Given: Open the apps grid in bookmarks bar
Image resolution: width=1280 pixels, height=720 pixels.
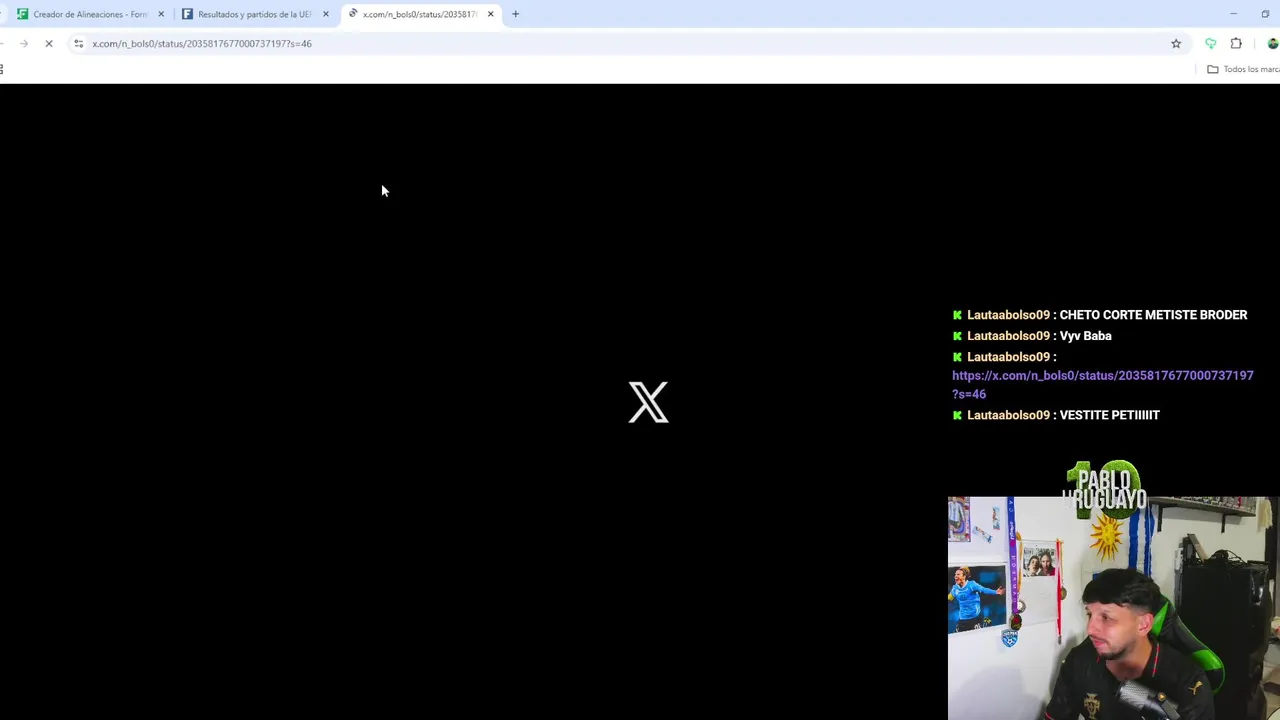Looking at the screenshot, I should (2, 69).
